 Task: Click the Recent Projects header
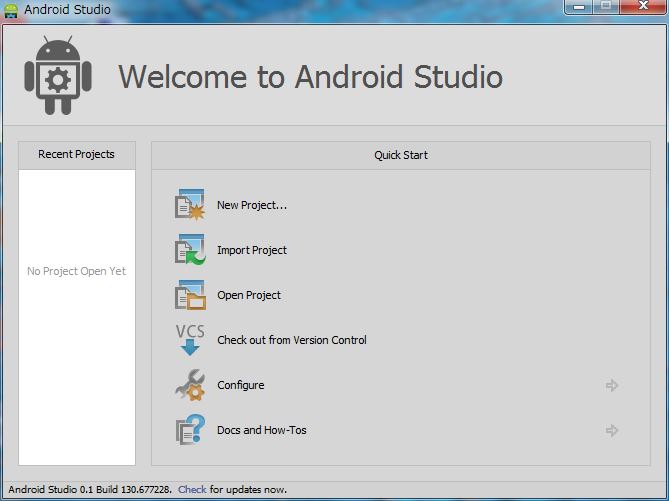click(x=77, y=154)
